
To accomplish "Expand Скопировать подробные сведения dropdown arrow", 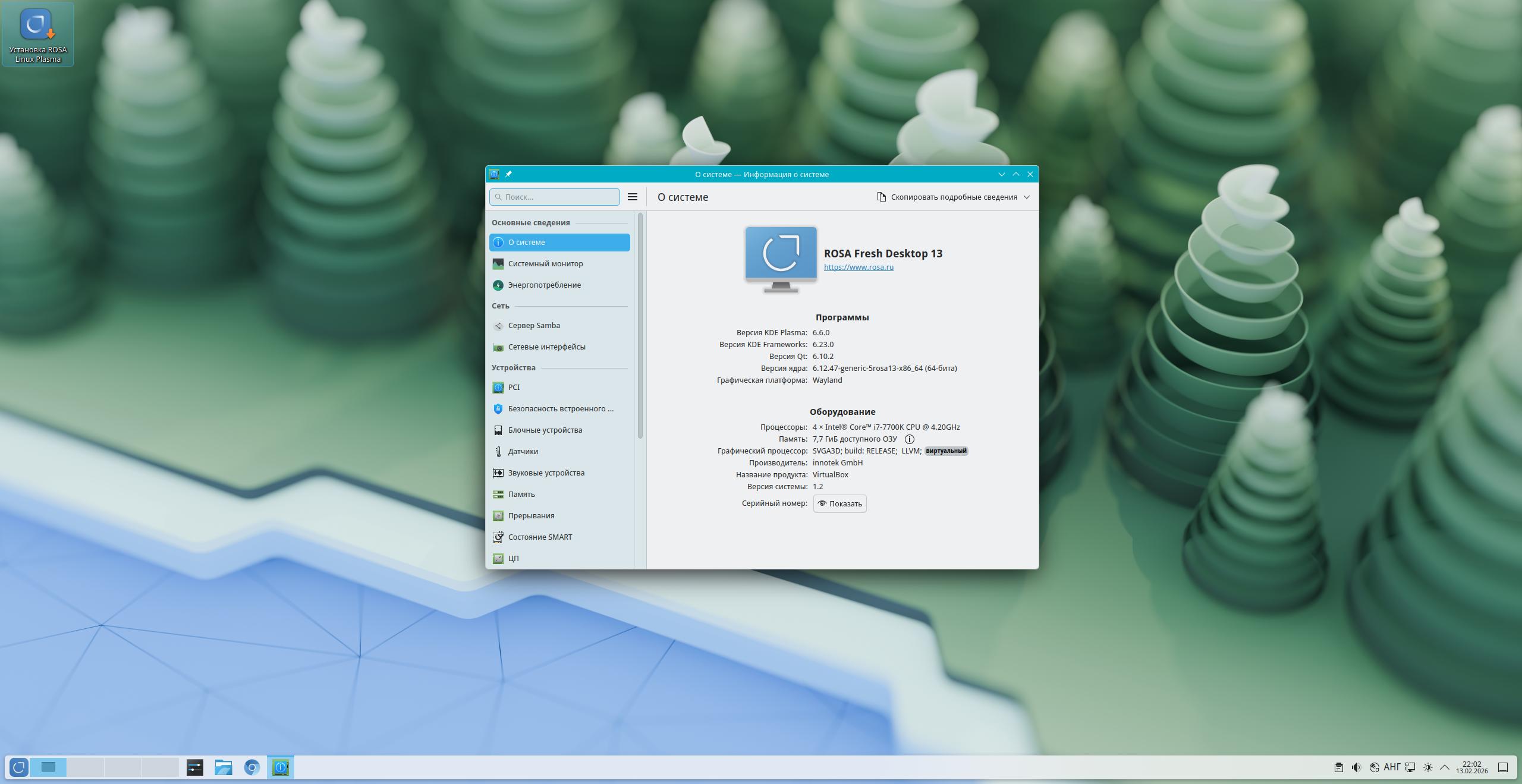I will (x=1027, y=197).
